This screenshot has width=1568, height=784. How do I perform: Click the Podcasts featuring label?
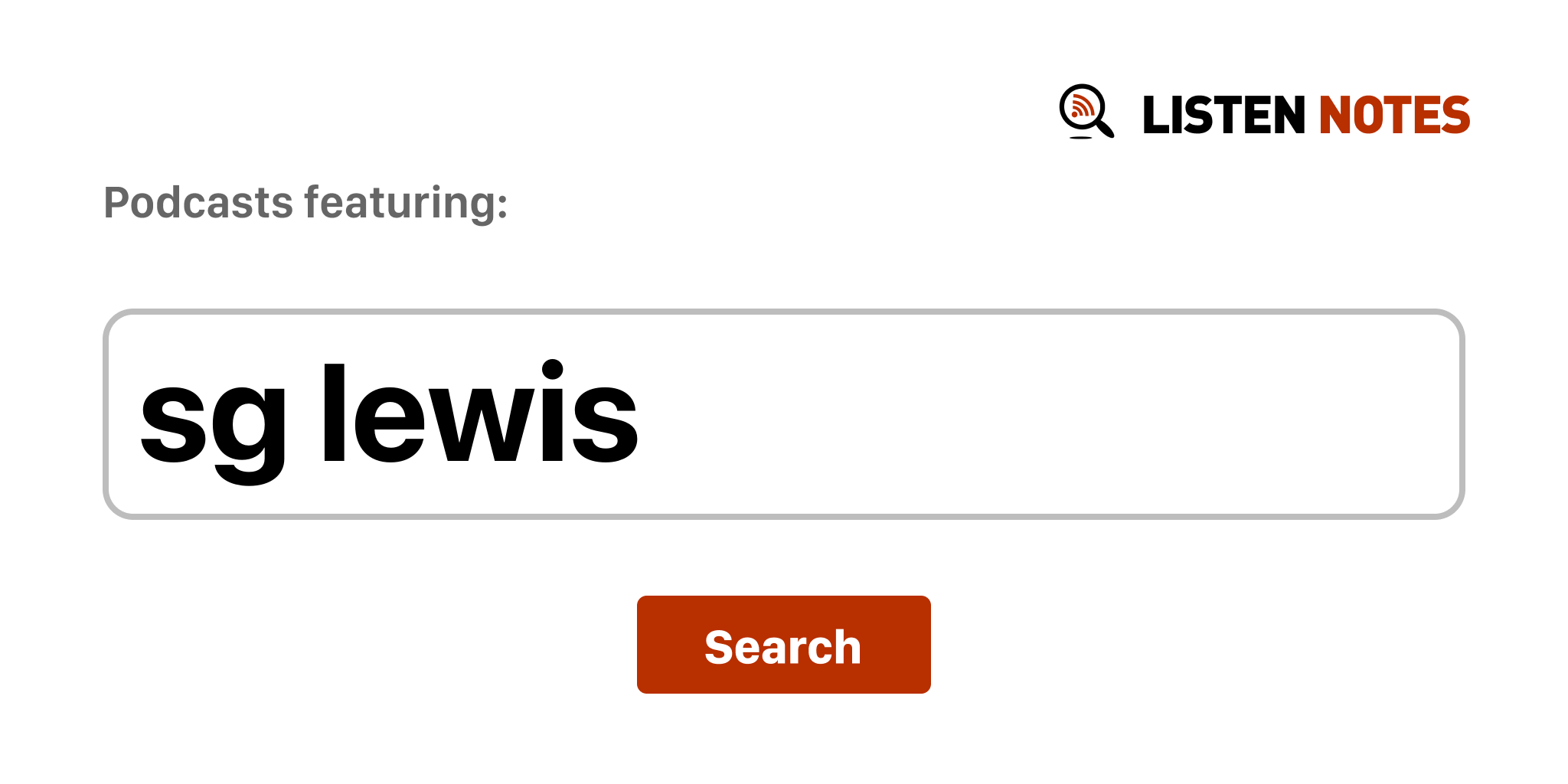click(305, 203)
